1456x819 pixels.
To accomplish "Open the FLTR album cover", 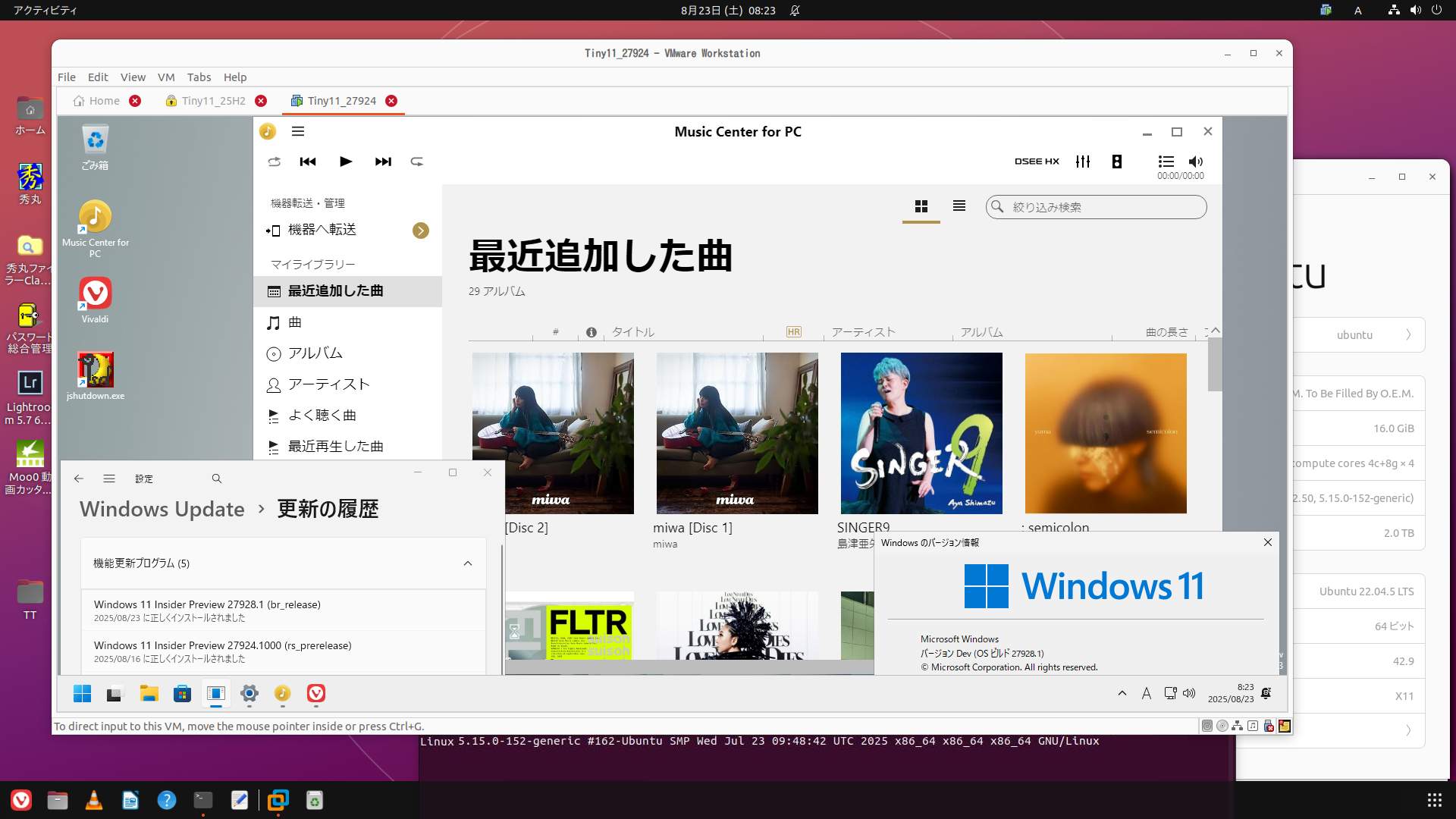I will pyautogui.click(x=570, y=626).
